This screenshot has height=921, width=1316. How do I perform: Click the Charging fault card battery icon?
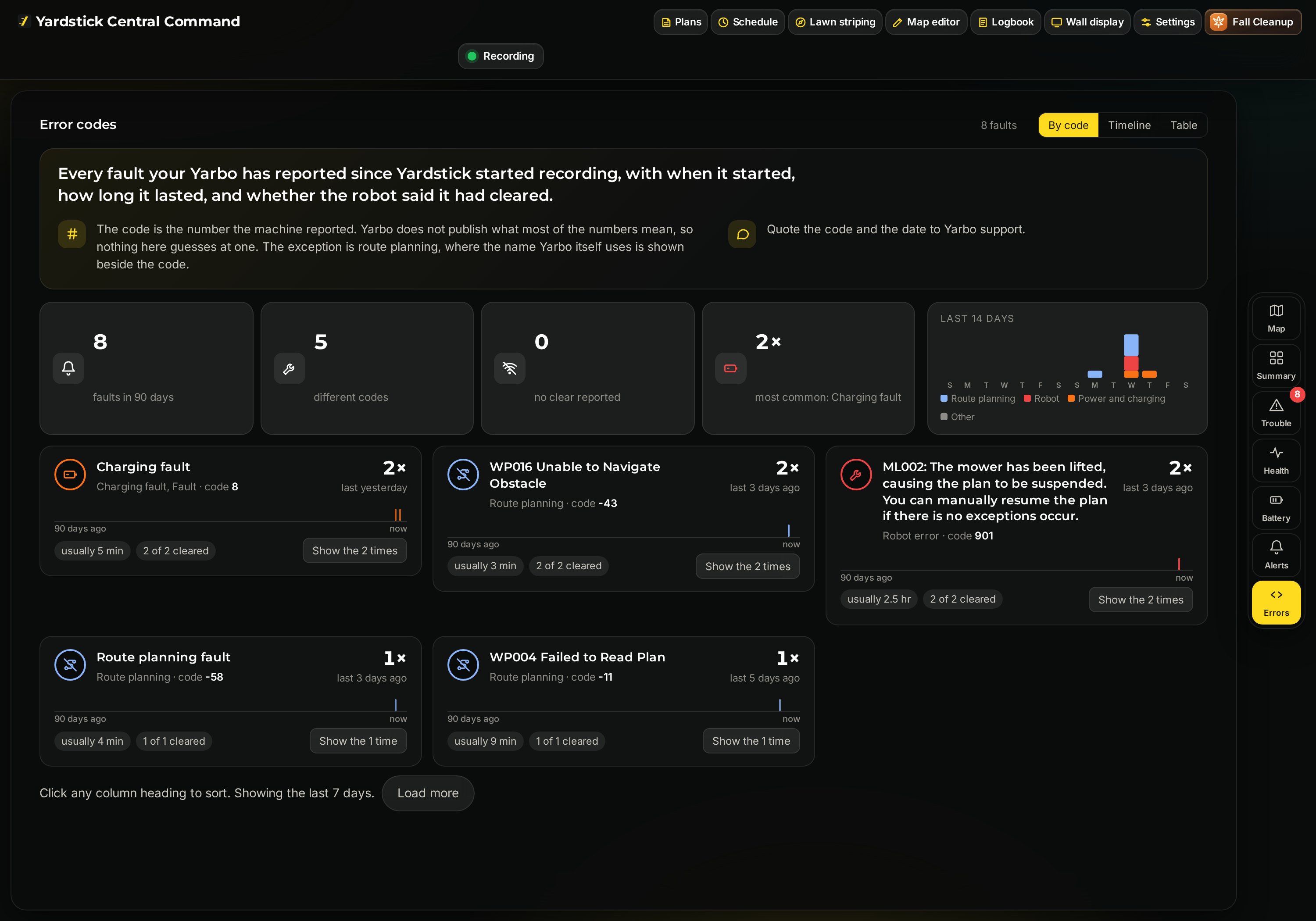click(70, 475)
